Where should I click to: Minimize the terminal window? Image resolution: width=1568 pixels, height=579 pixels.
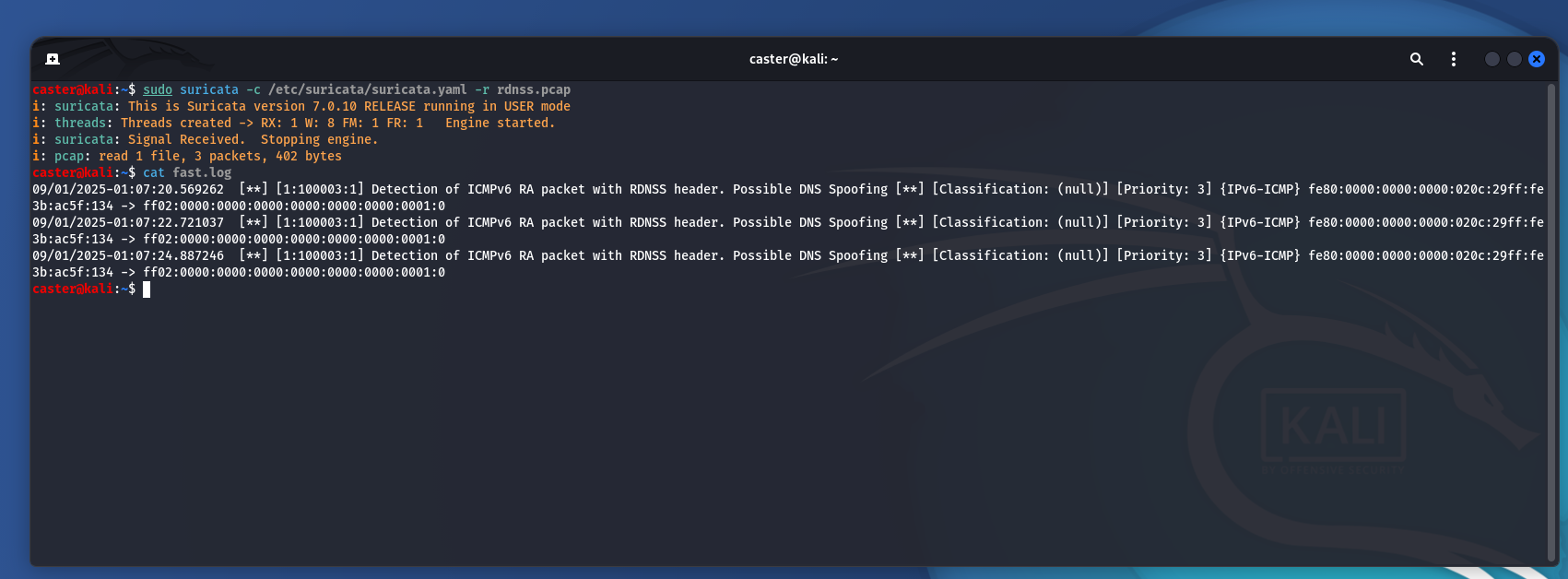coord(1491,59)
